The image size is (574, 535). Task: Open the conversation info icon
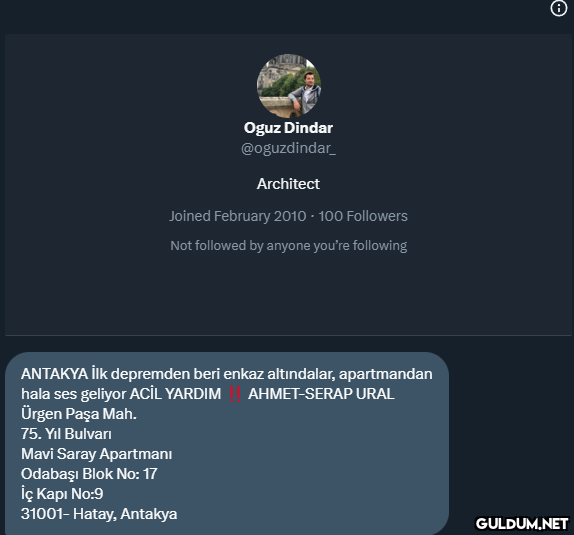click(559, 8)
